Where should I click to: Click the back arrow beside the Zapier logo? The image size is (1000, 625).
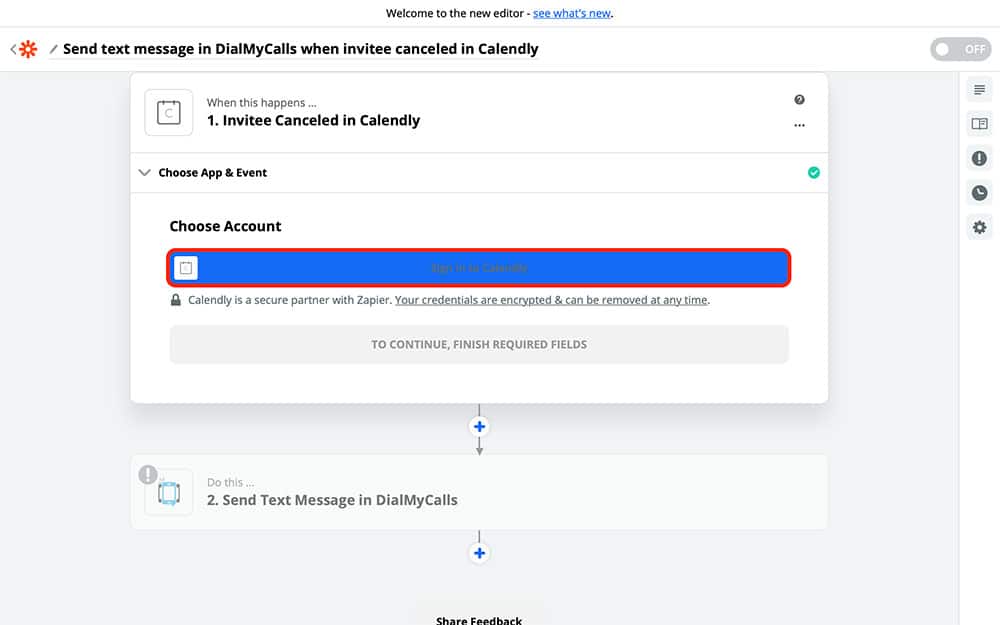click(x=14, y=49)
